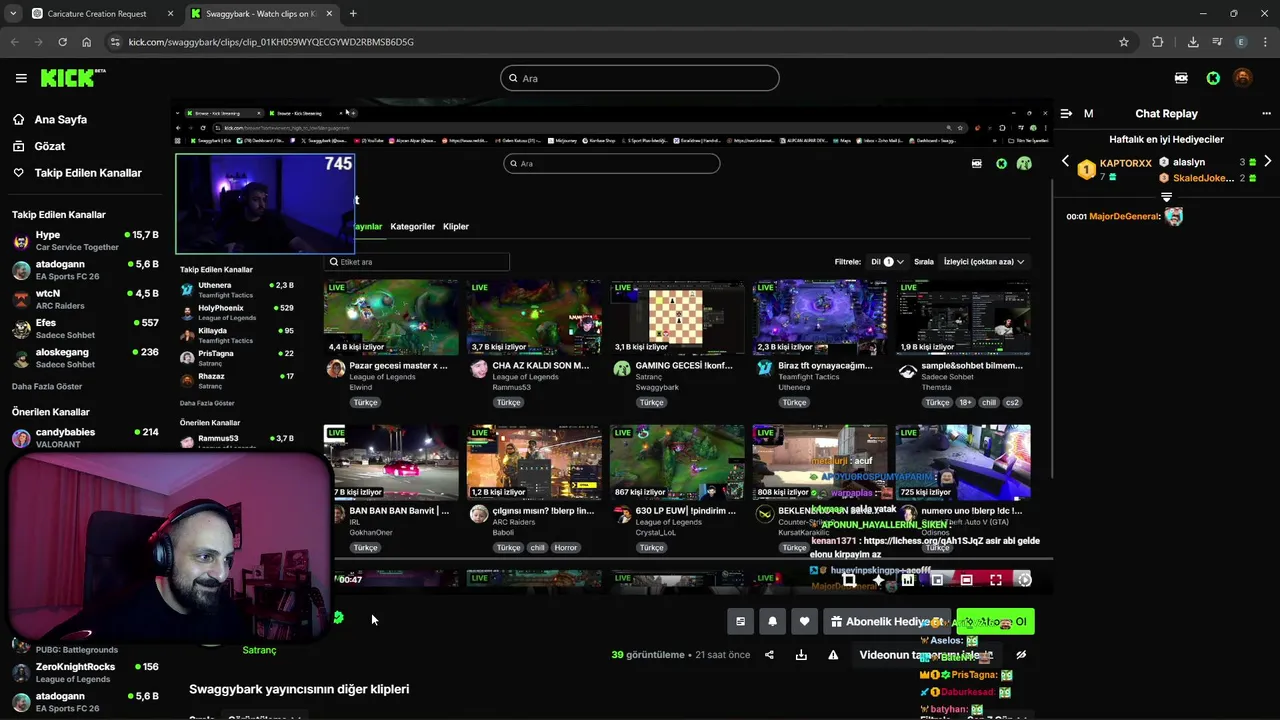Click the green K circle icon in header
Screen dimensions: 1280x720
click(1213, 78)
